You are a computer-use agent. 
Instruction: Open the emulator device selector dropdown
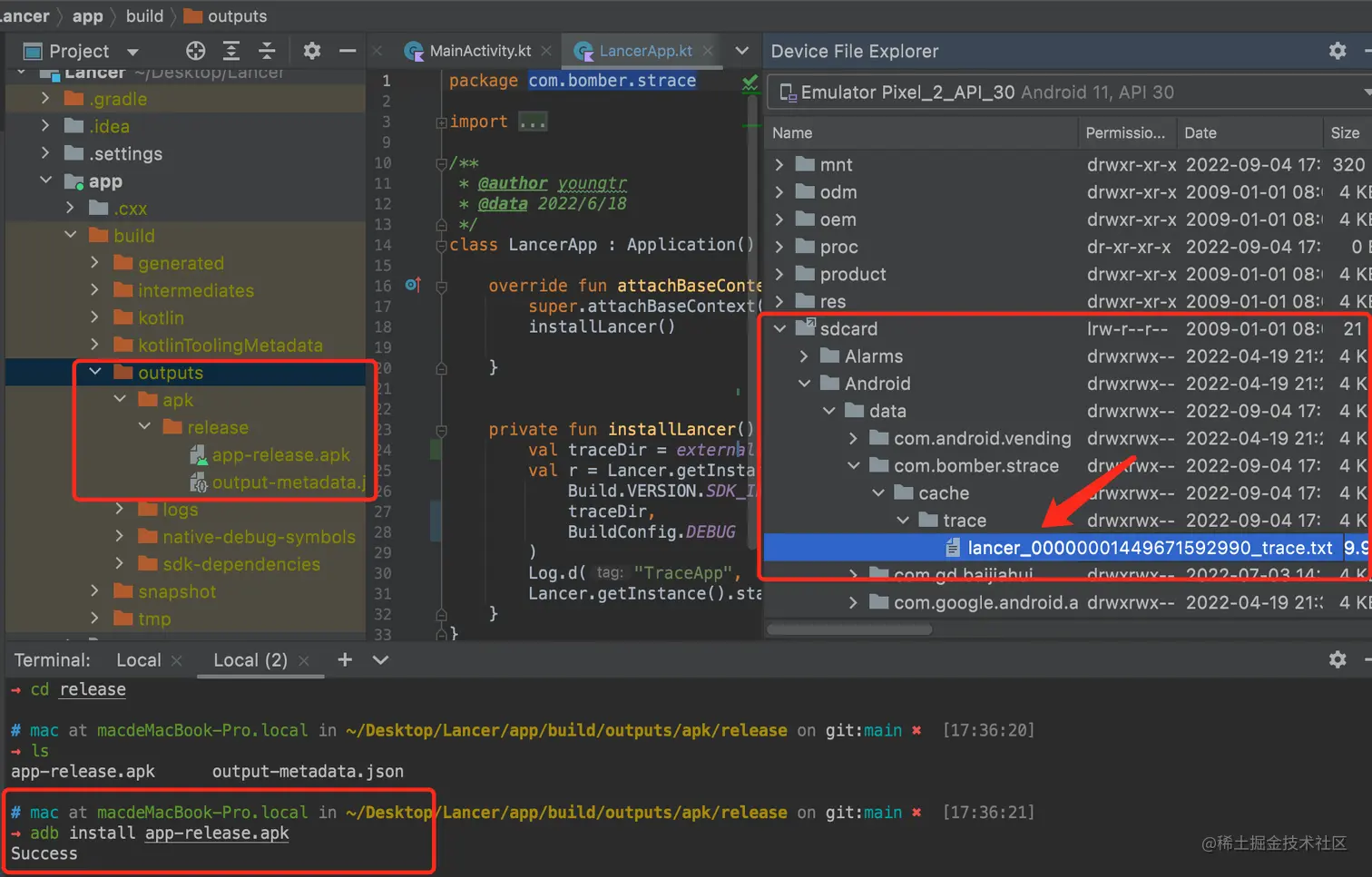pos(1366,93)
